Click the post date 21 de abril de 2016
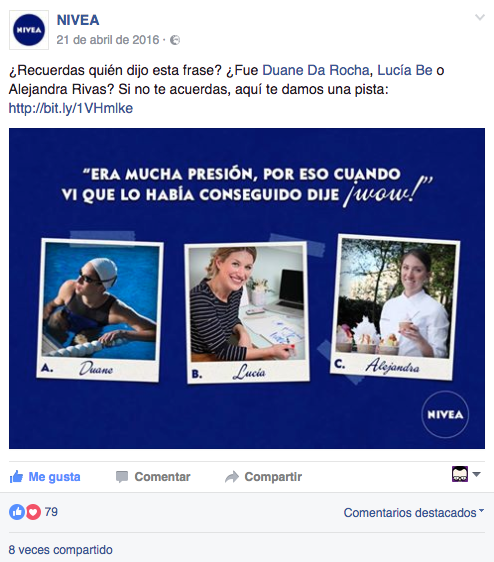This screenshot has height=562, width=494. click(108, 39)
